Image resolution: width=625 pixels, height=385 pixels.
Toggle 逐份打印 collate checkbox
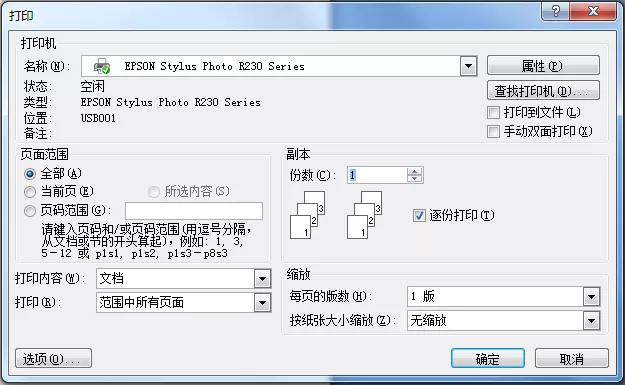(419, 216)
